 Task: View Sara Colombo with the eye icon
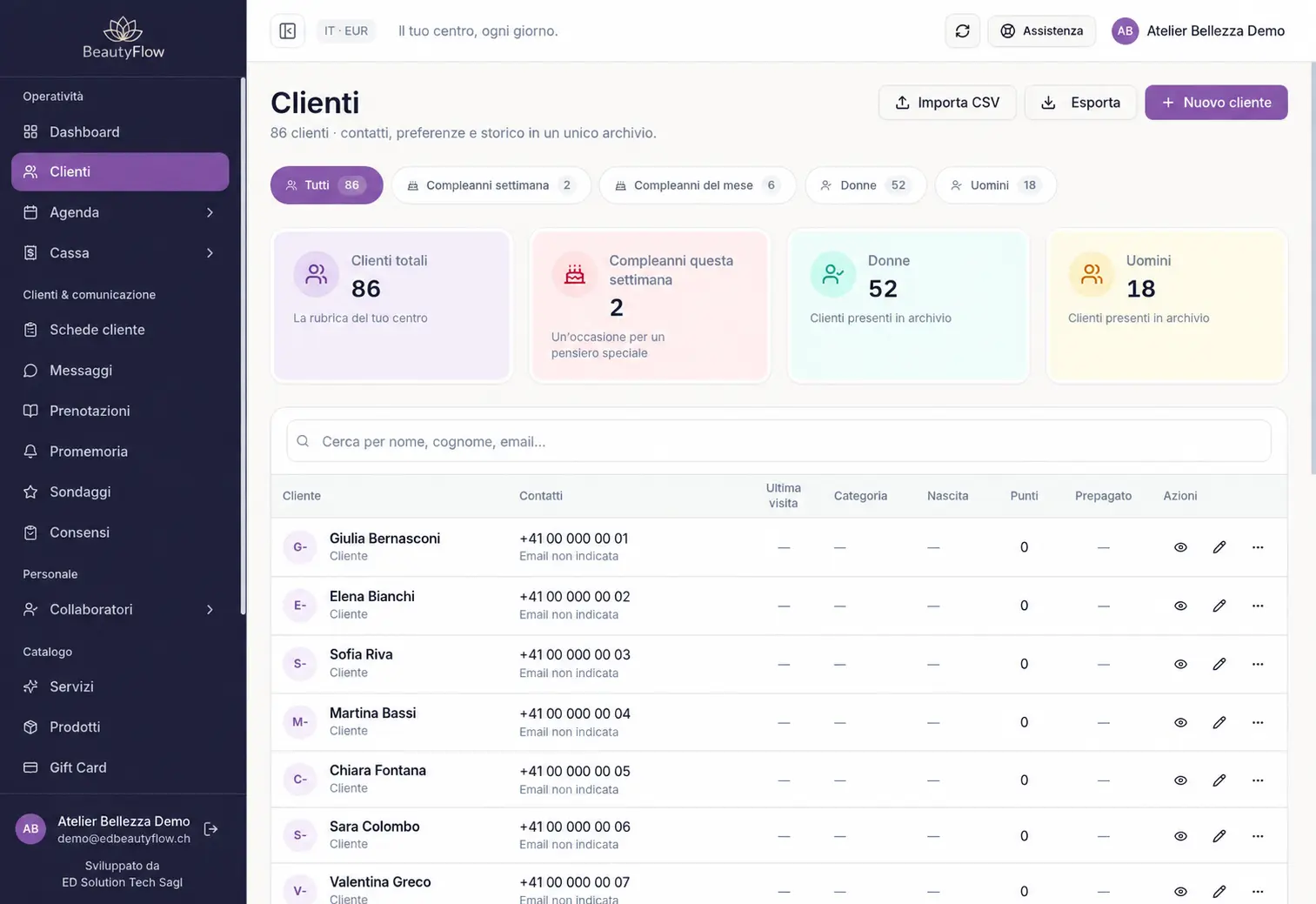(x=1180, y=836)
